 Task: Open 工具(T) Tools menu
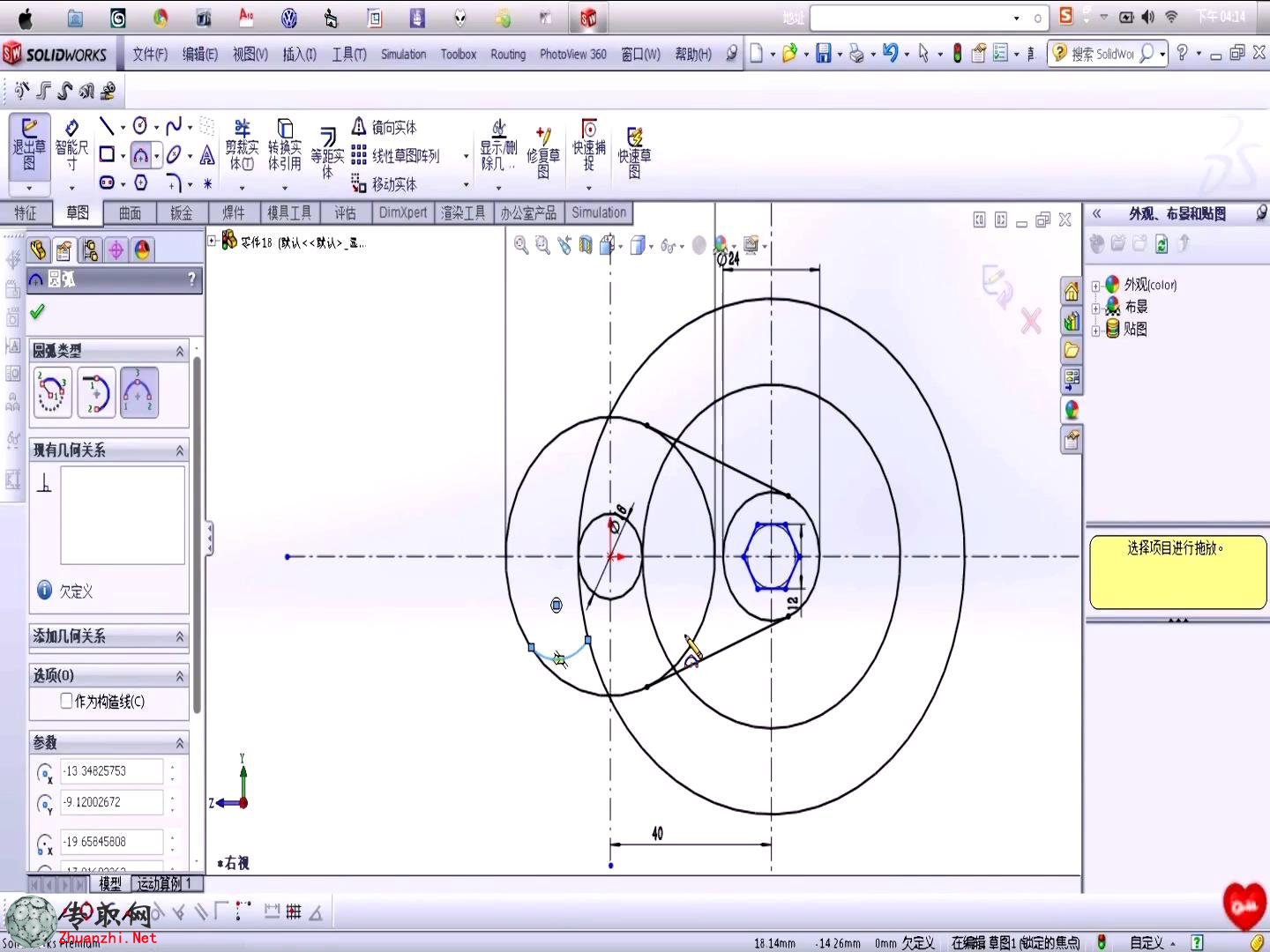349,54
